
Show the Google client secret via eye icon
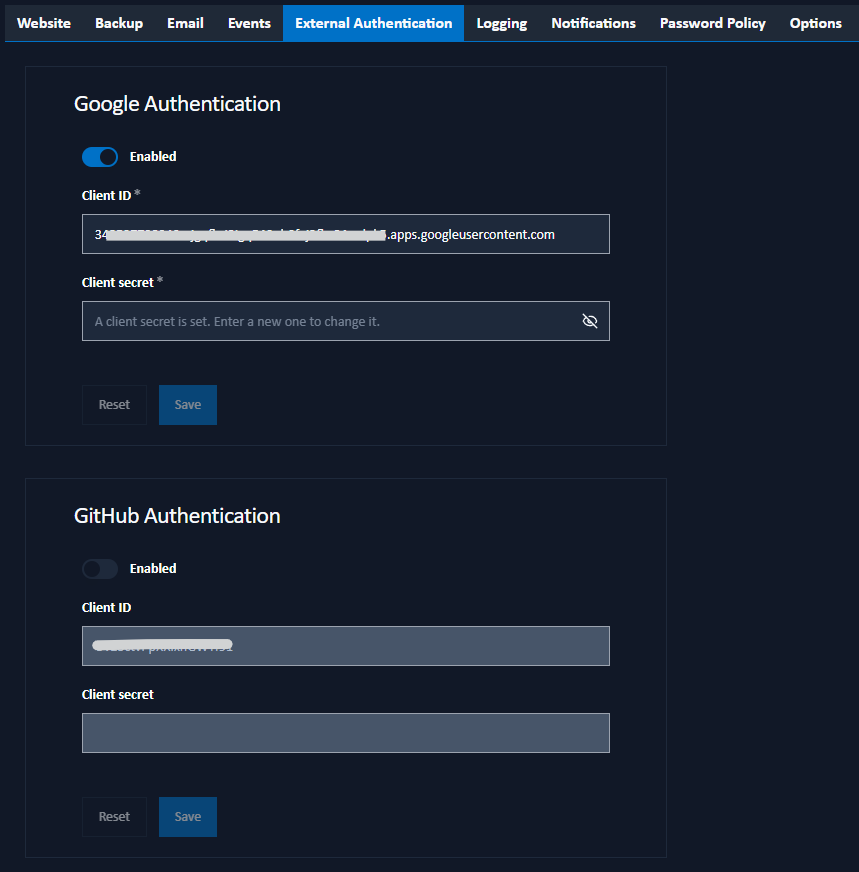pyautogui.click(x=590, y=321)
